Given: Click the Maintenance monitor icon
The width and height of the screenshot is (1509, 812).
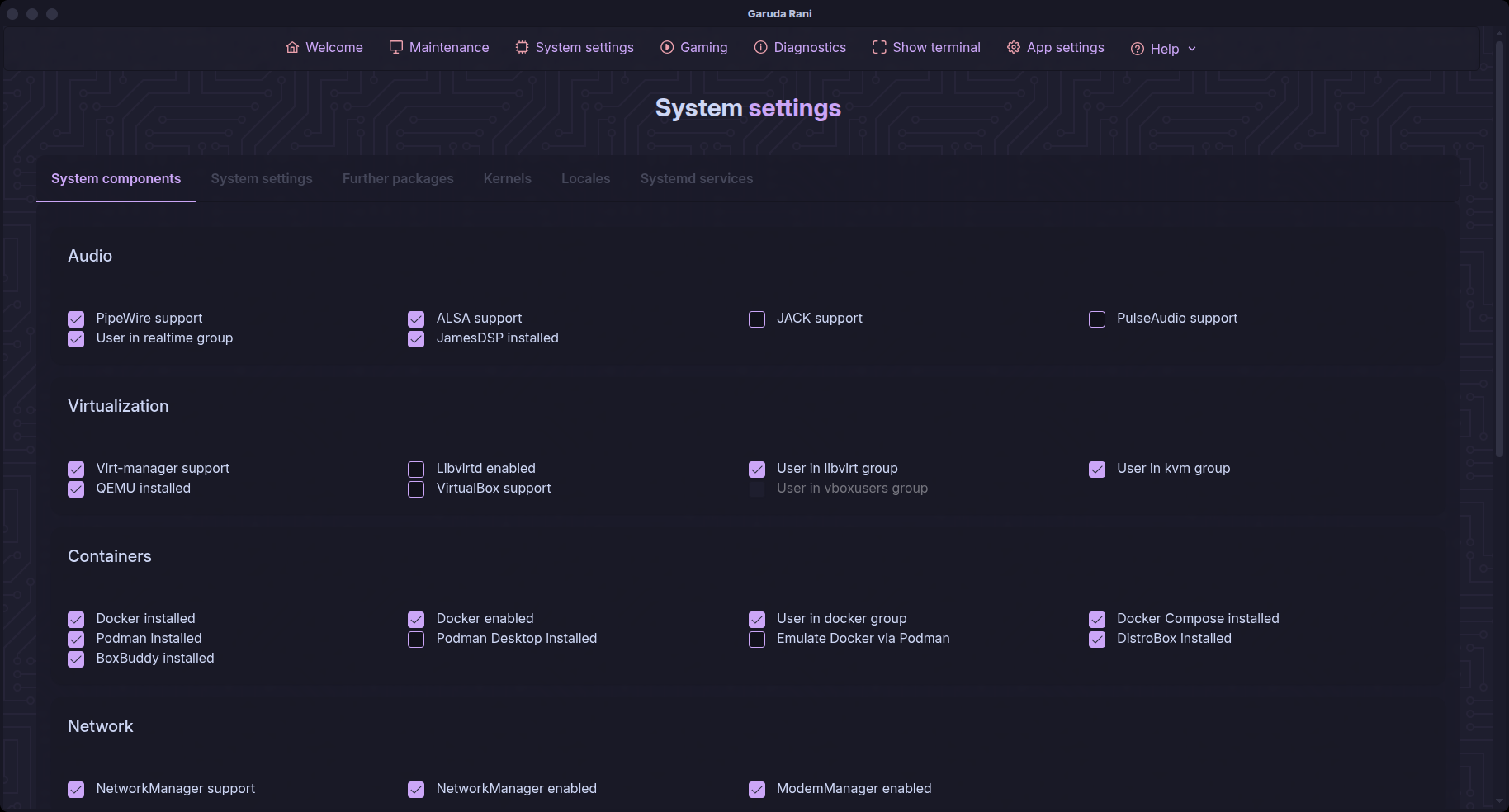Looking at the screenshot, I should tap(396, 48).
